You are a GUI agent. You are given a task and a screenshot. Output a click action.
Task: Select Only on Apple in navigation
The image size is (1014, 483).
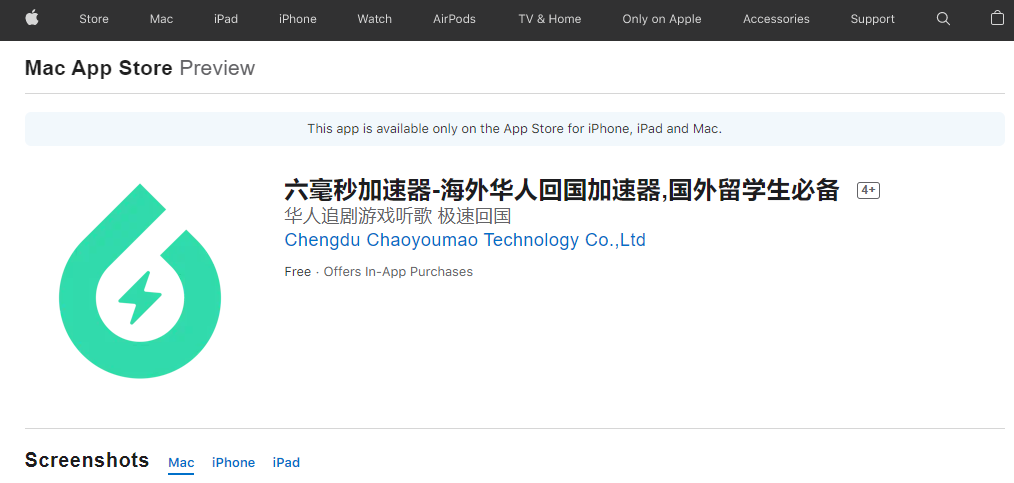click(x=661, y=19)
